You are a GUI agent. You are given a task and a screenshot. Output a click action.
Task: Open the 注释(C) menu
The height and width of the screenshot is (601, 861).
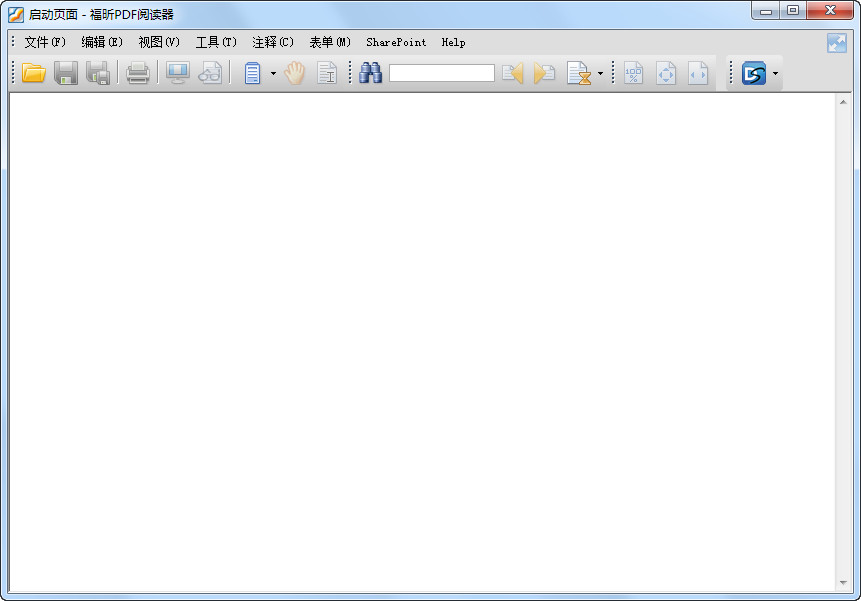pyautogui.click(x=273, y=42)
